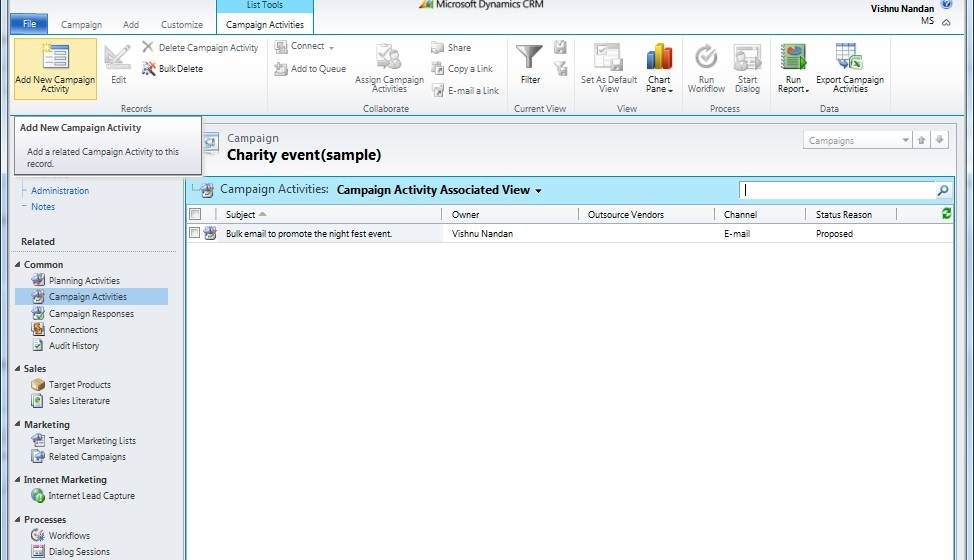Collapse the ribbon with the chevron
974x560 pixels.
tap(946, 22)
